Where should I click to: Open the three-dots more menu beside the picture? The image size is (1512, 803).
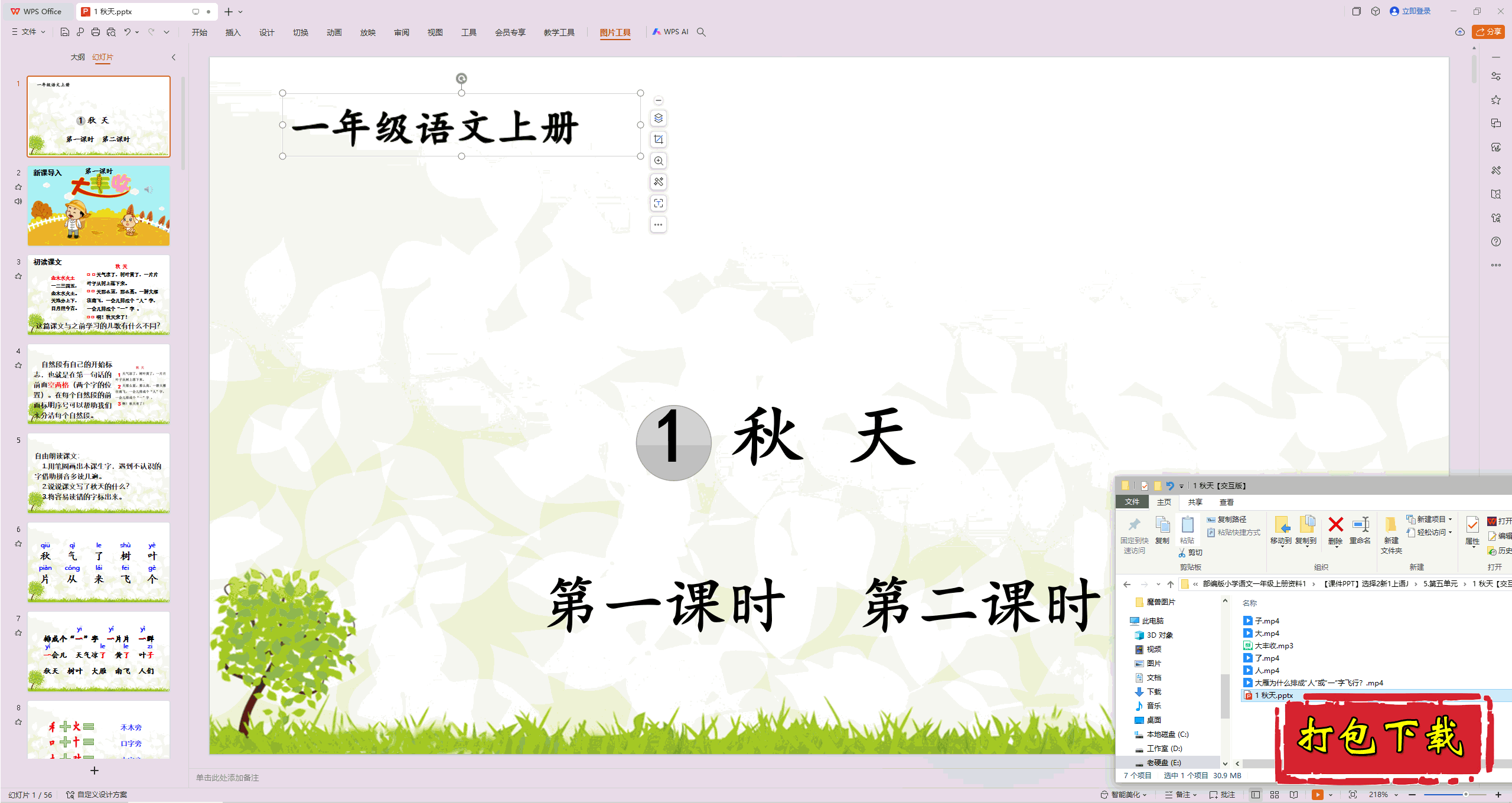(659, 224)
